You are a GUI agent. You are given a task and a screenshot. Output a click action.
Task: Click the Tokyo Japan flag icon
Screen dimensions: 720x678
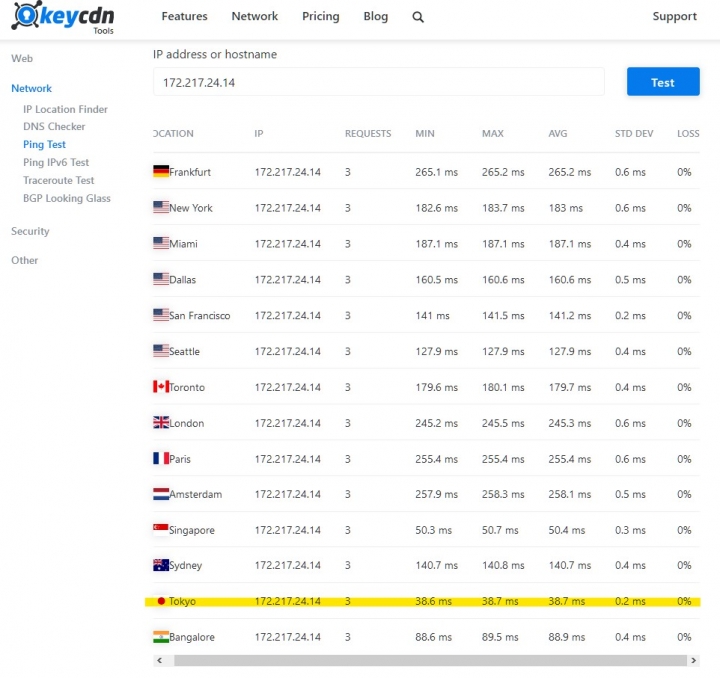pyautogui.click(x=161, y=601)
